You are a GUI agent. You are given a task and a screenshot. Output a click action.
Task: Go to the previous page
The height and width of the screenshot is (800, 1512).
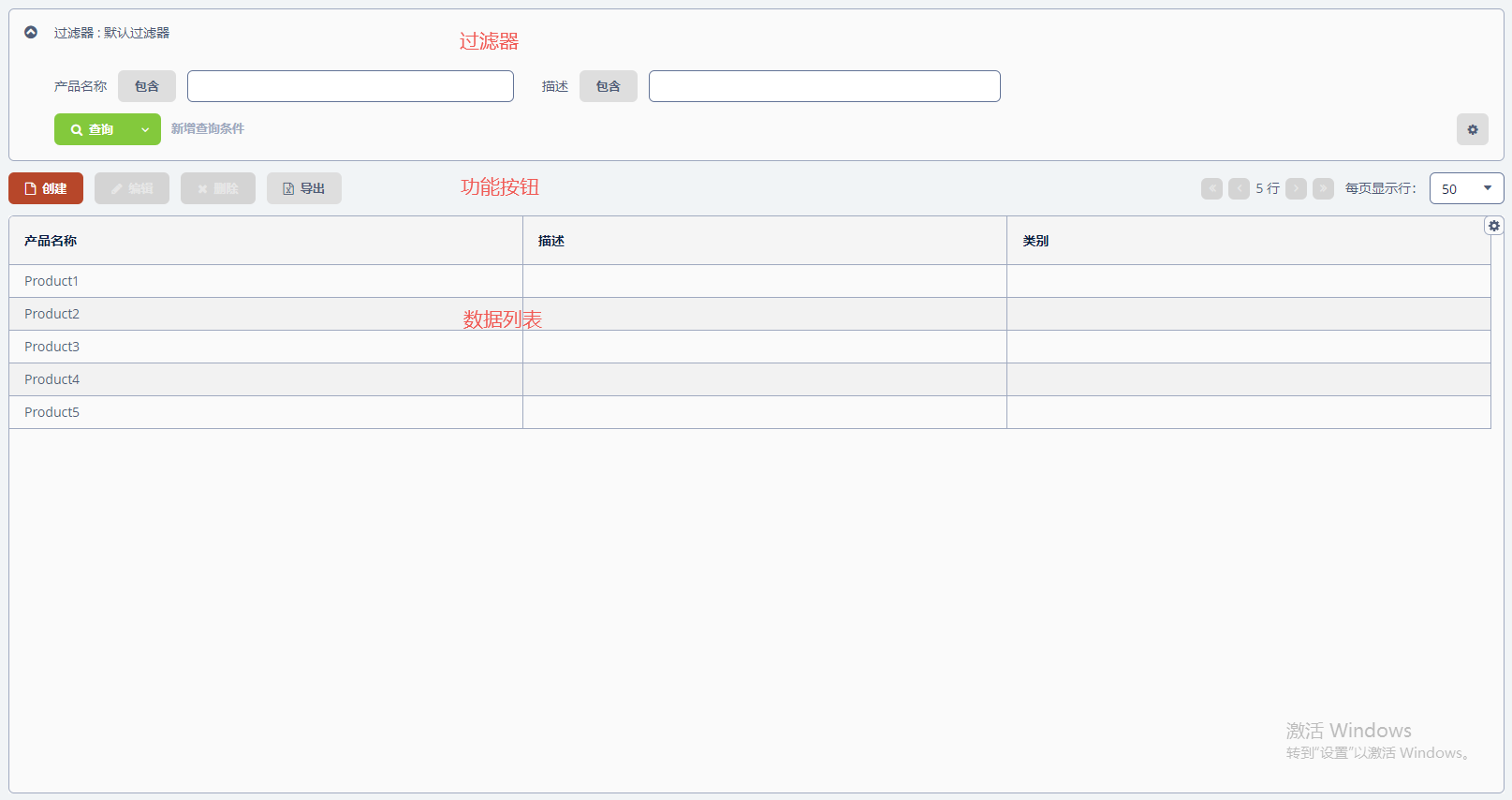(1239, 188)
